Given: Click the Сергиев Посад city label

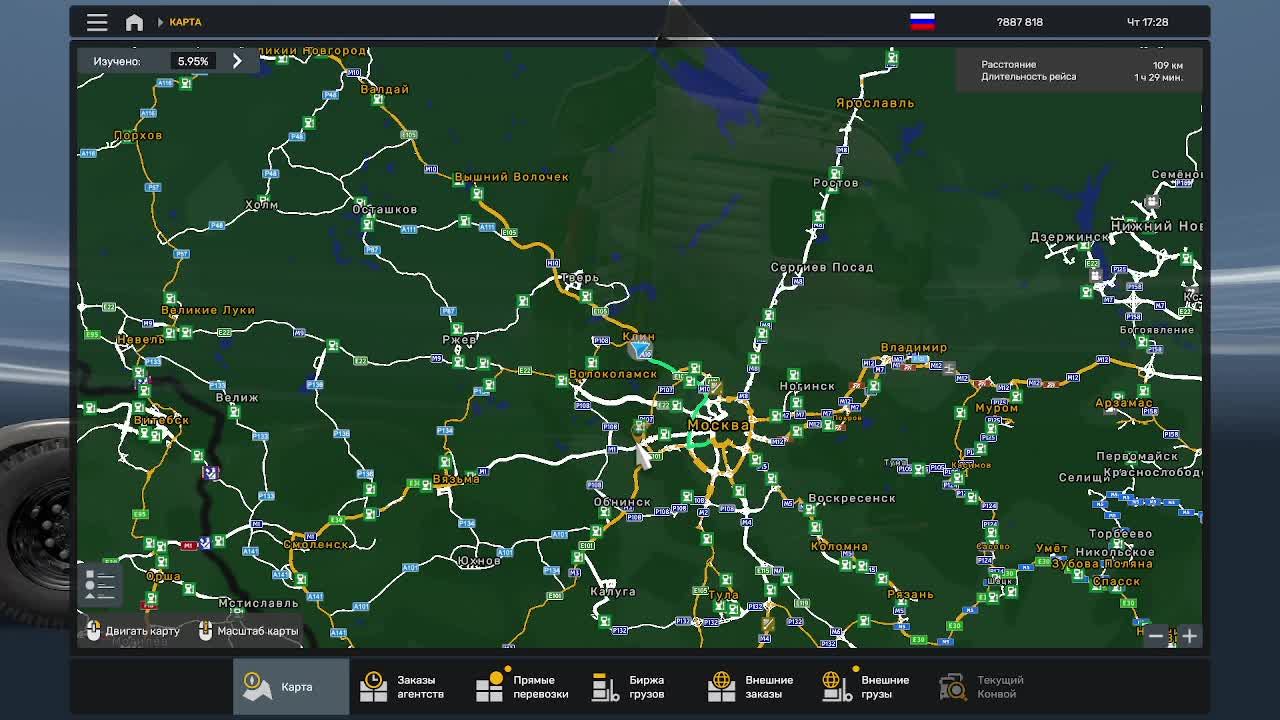Looking at the screenshot, I should [x=822, y=267].
